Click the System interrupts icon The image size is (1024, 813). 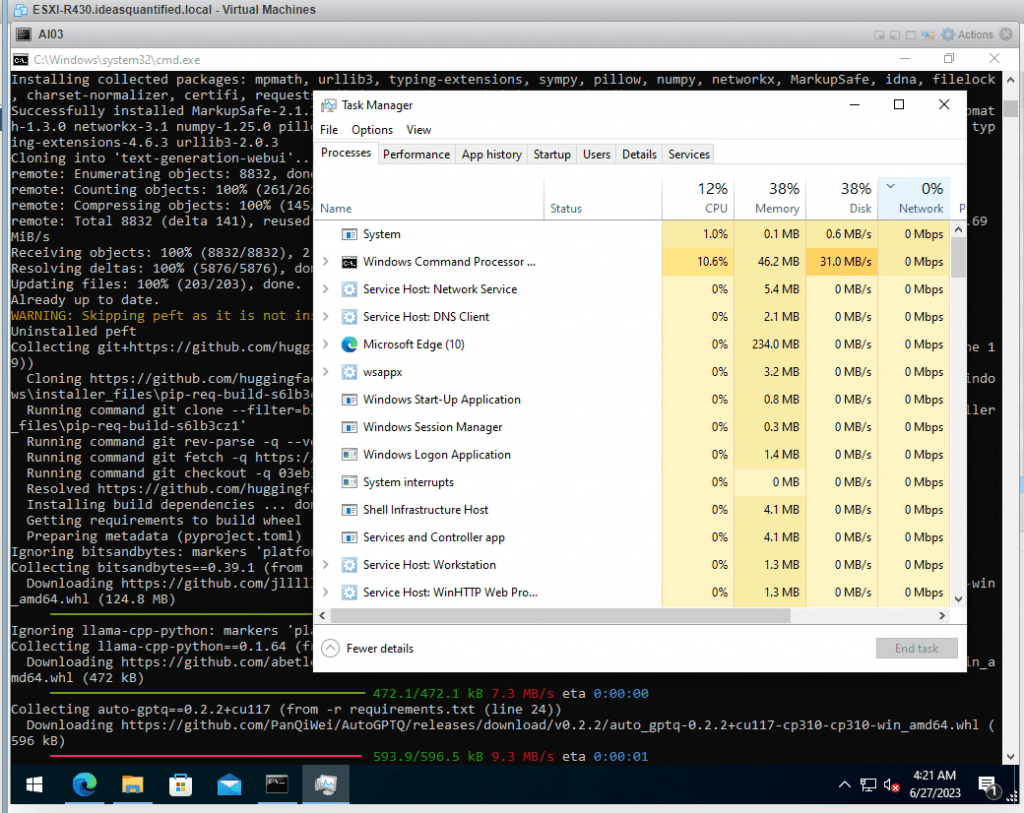(349, 482)
